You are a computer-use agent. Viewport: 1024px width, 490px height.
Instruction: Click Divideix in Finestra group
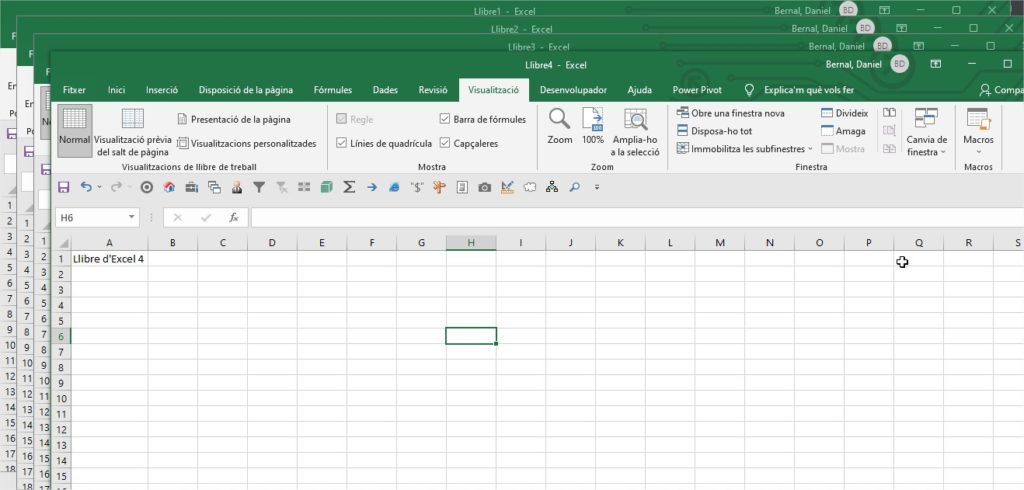845,113
